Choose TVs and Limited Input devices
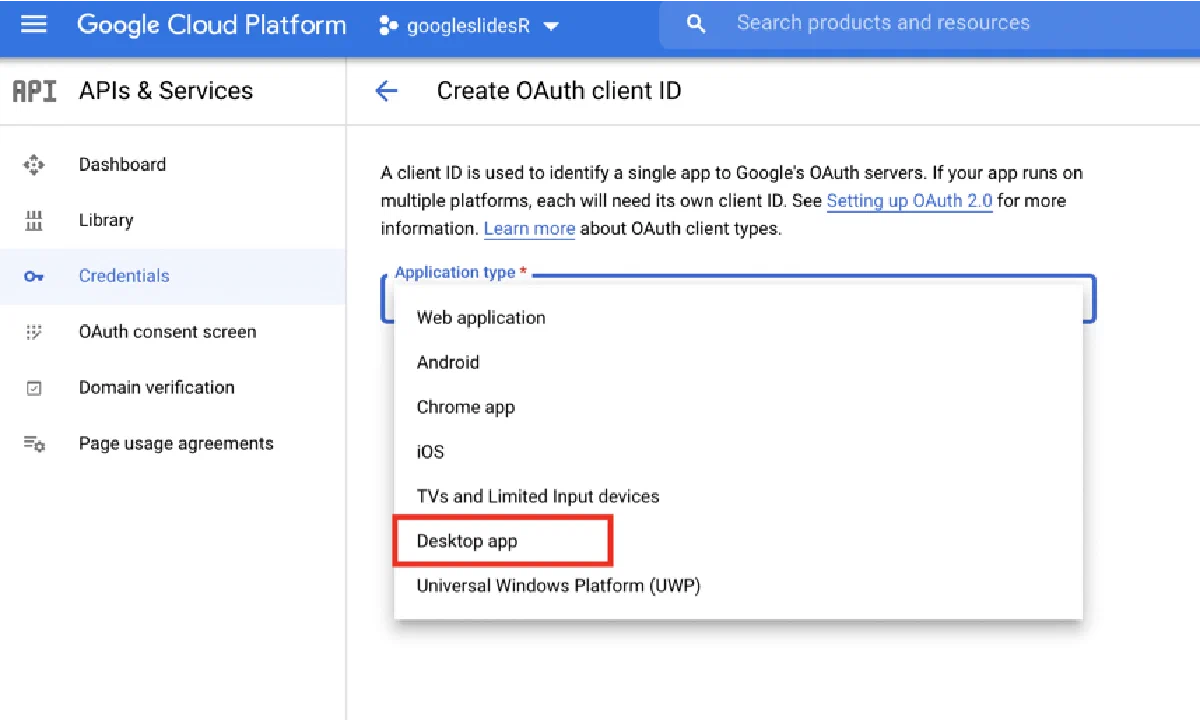Viewport: 1200px width, 720px height. [738, 497]
